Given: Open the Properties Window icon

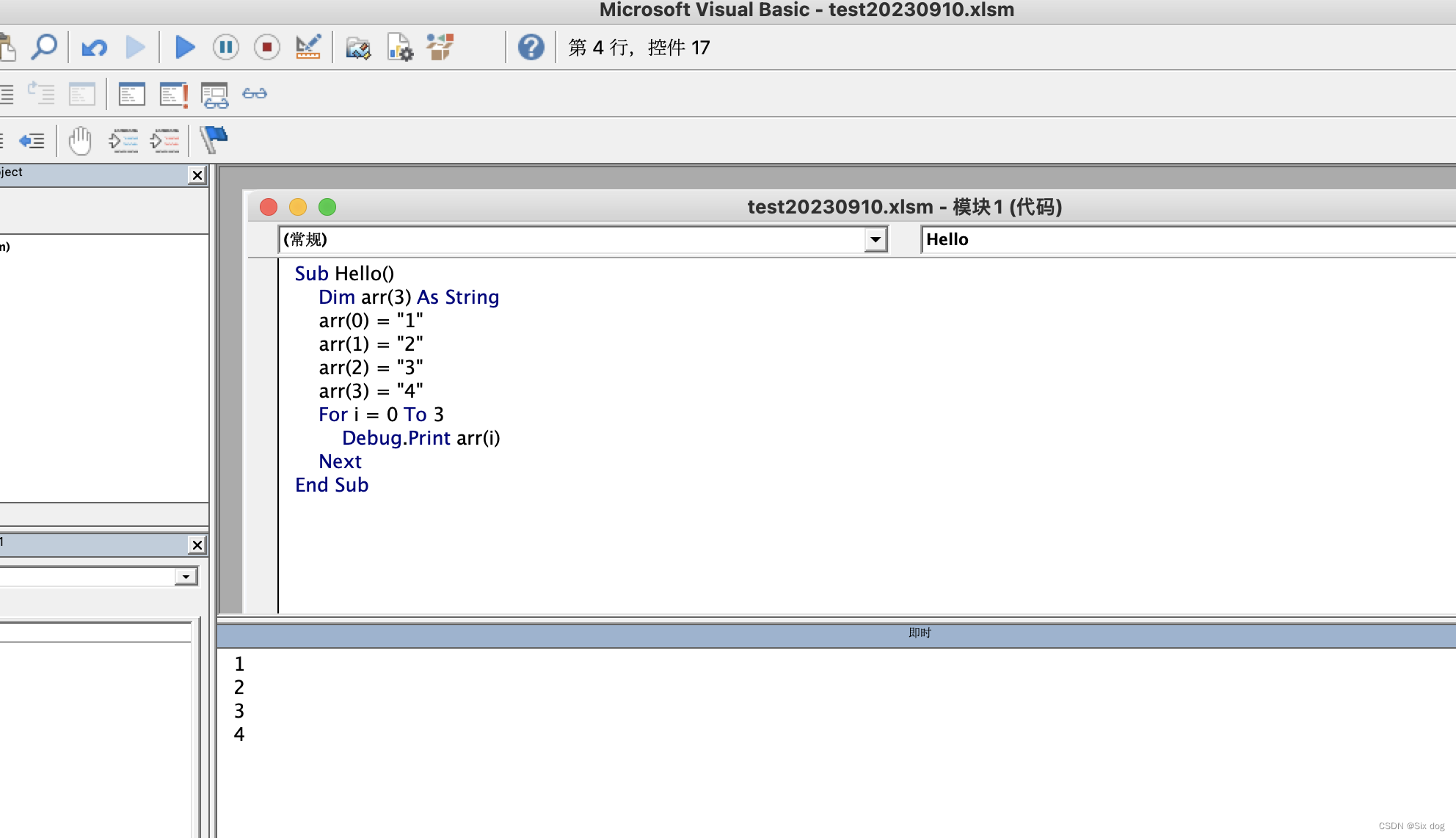Looking at the screenshot, I should (400, 48).
